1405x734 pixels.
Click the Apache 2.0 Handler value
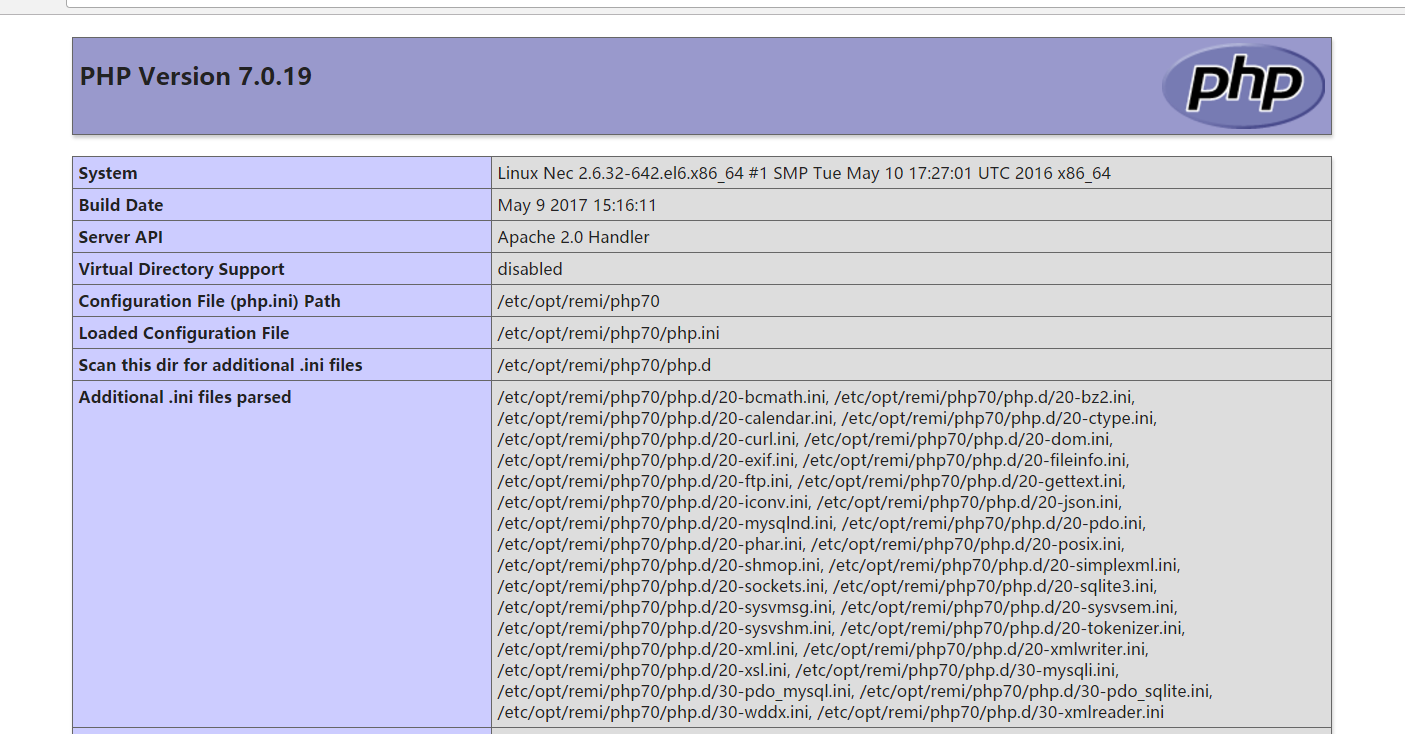(x=574, y=237)
